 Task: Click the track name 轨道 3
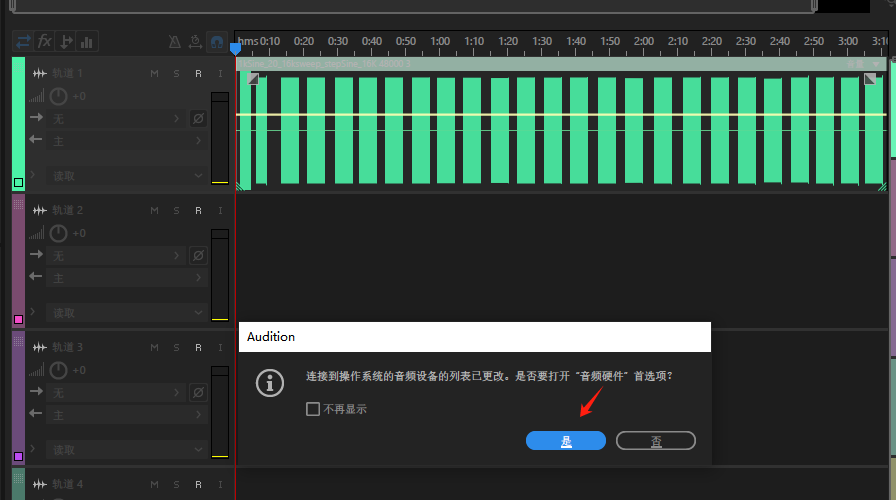67,347
